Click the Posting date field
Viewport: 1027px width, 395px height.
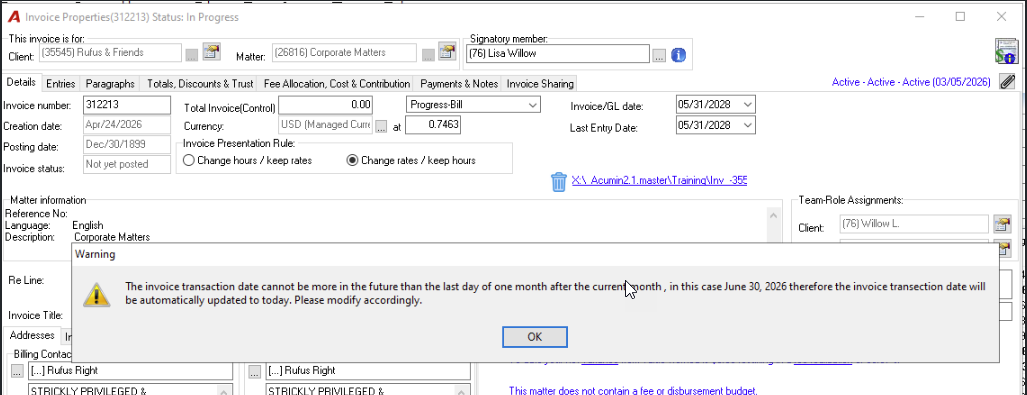(127, 145)
